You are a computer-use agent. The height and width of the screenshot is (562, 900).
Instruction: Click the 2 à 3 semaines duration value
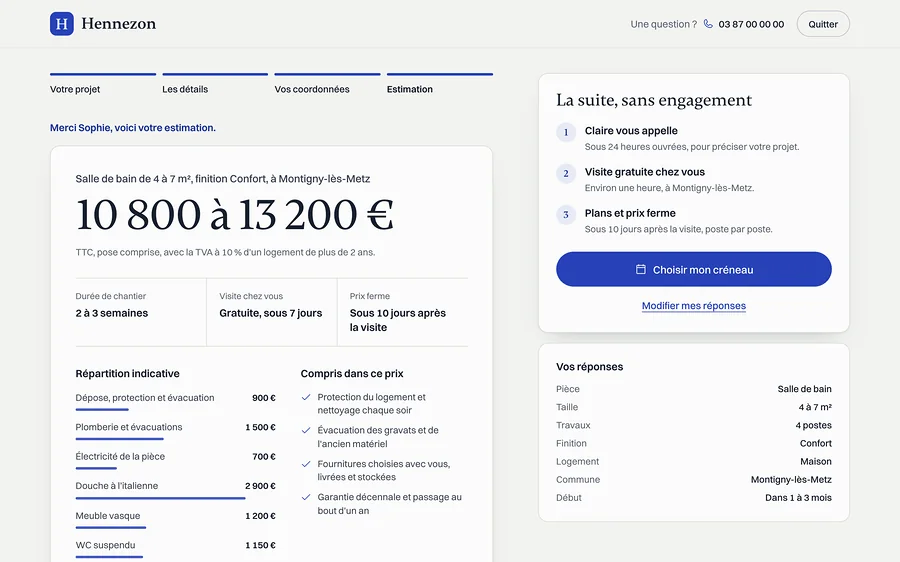coord(112,313)
